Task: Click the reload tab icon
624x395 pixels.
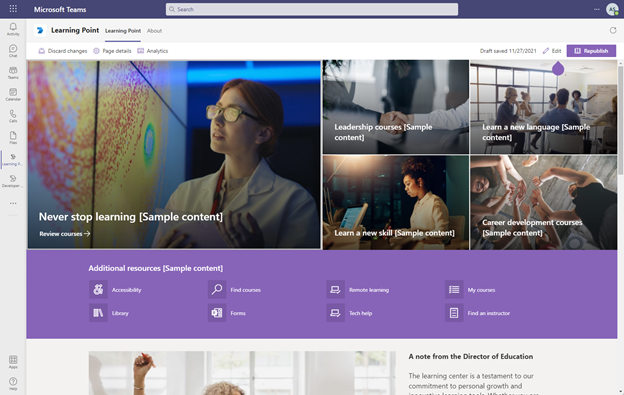Action: pos(613,30)
